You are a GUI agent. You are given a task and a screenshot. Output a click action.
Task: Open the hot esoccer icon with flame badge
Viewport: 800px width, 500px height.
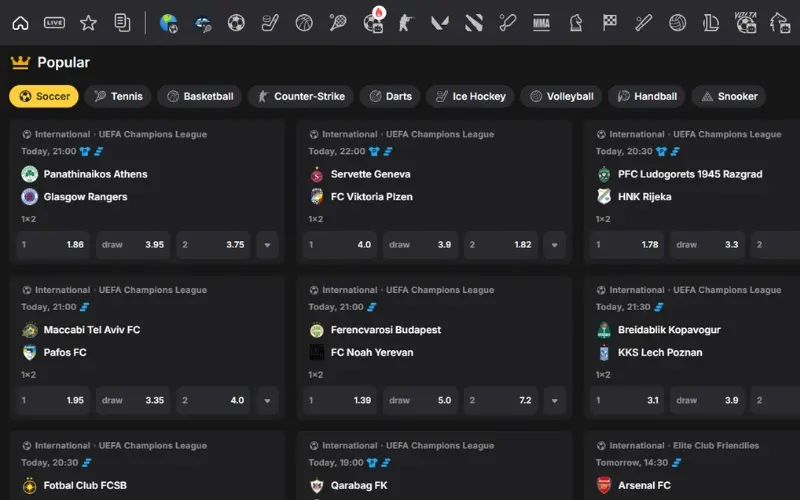(x=373, y=21)
